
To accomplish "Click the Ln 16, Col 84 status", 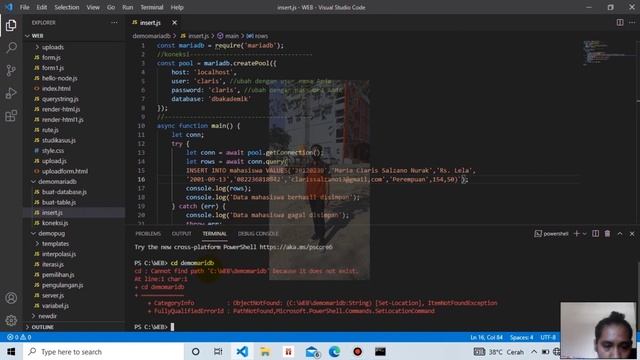I will tap(486, 338).
